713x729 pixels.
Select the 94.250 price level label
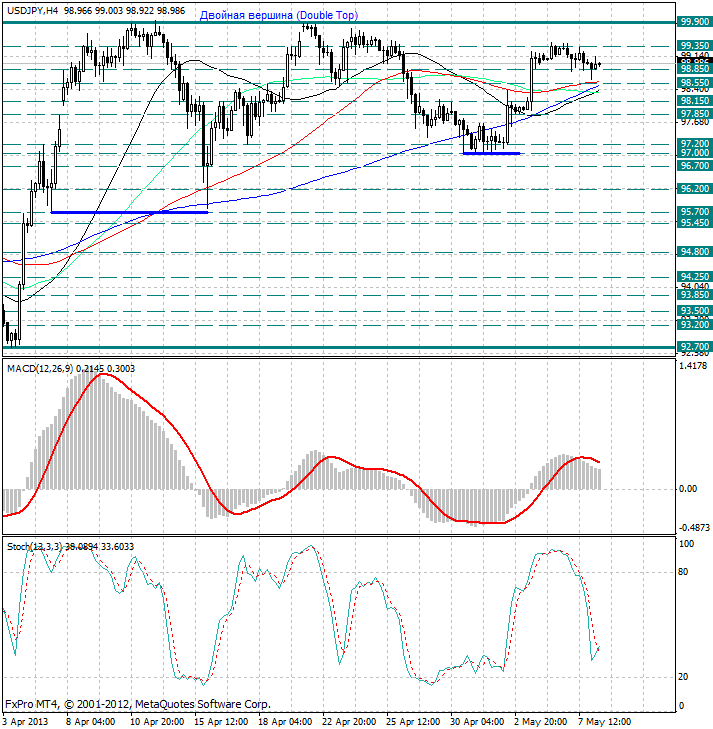tap(695, 277)
